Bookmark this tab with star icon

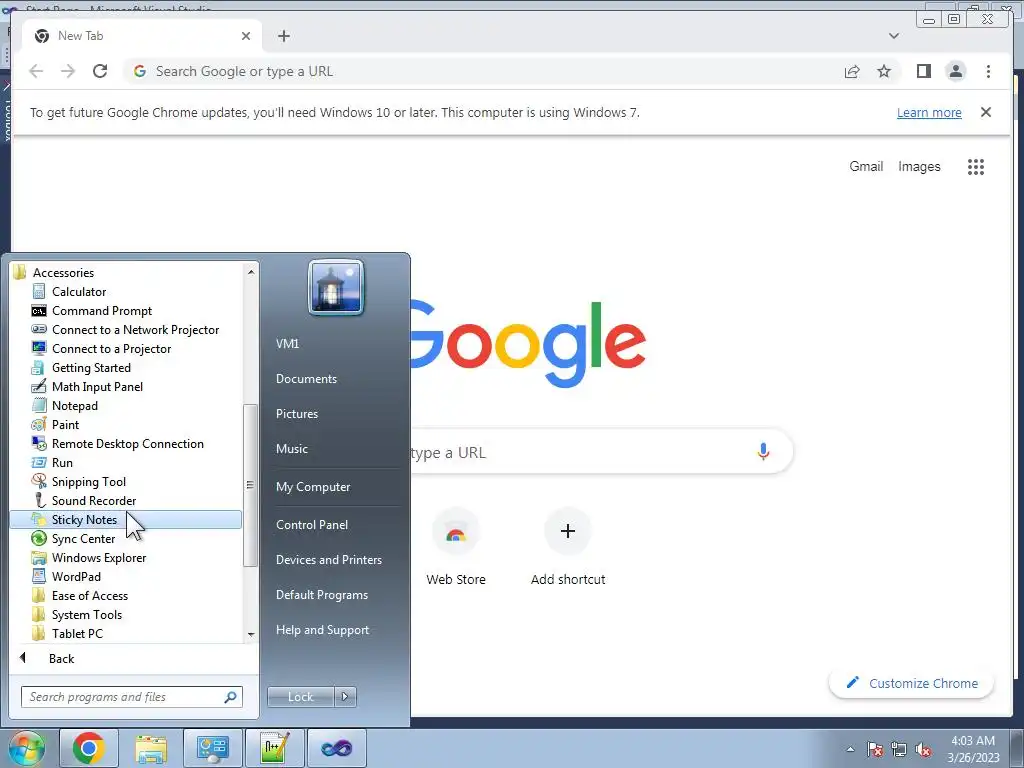[x=884, y=71]
